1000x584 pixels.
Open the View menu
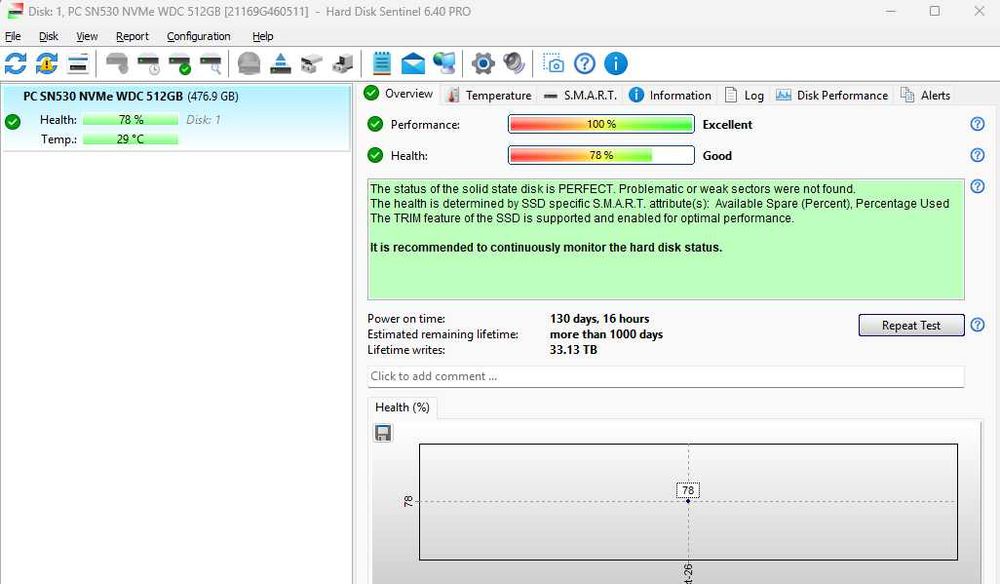point(87,36)
